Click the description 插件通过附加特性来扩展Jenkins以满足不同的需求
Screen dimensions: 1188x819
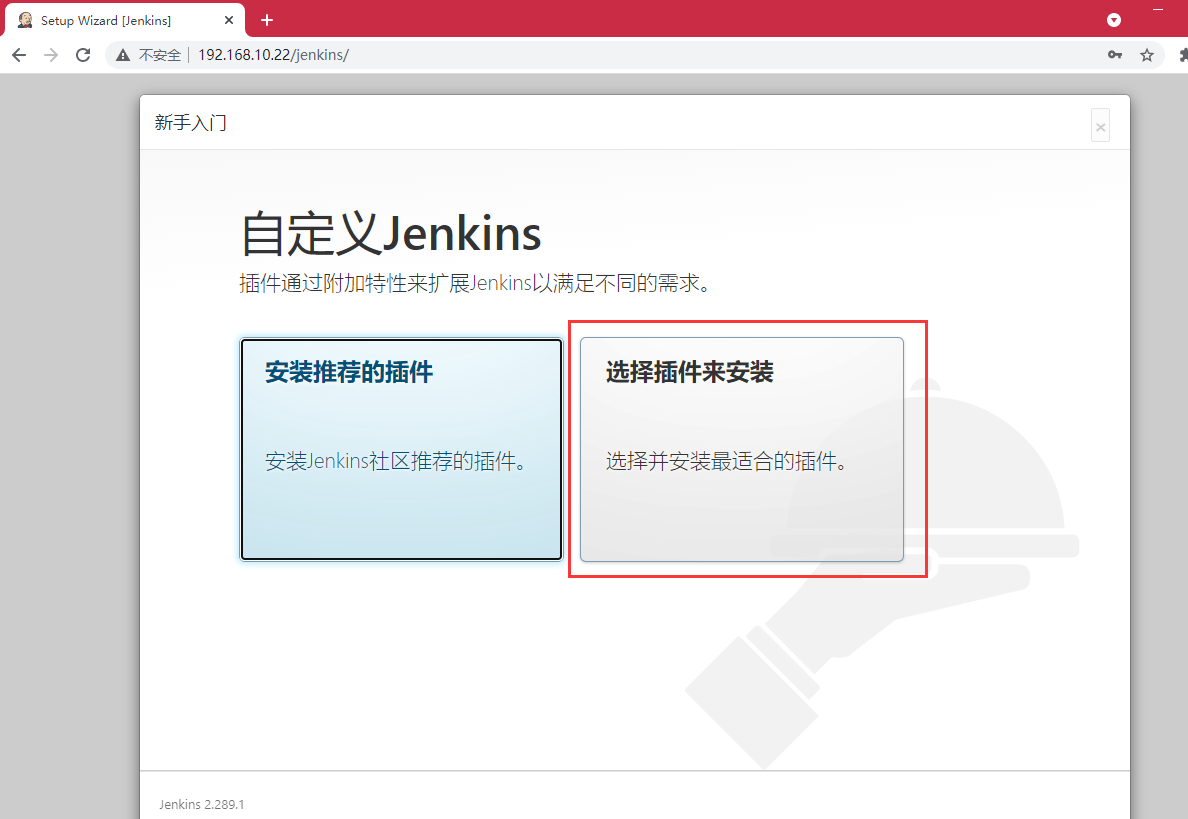(x=474, y=283)
